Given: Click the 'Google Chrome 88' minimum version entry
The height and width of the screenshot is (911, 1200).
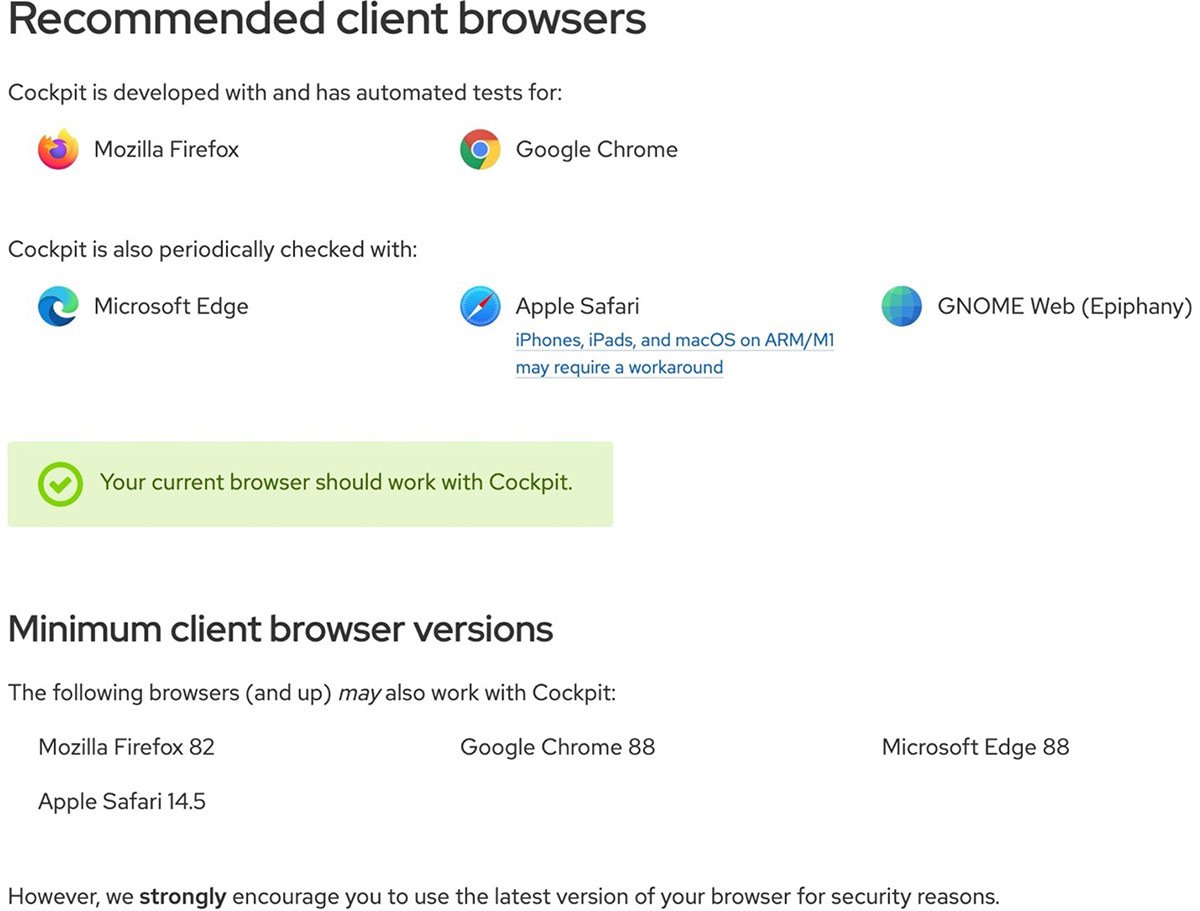Looking at the screenshot, I should point(557,747).
